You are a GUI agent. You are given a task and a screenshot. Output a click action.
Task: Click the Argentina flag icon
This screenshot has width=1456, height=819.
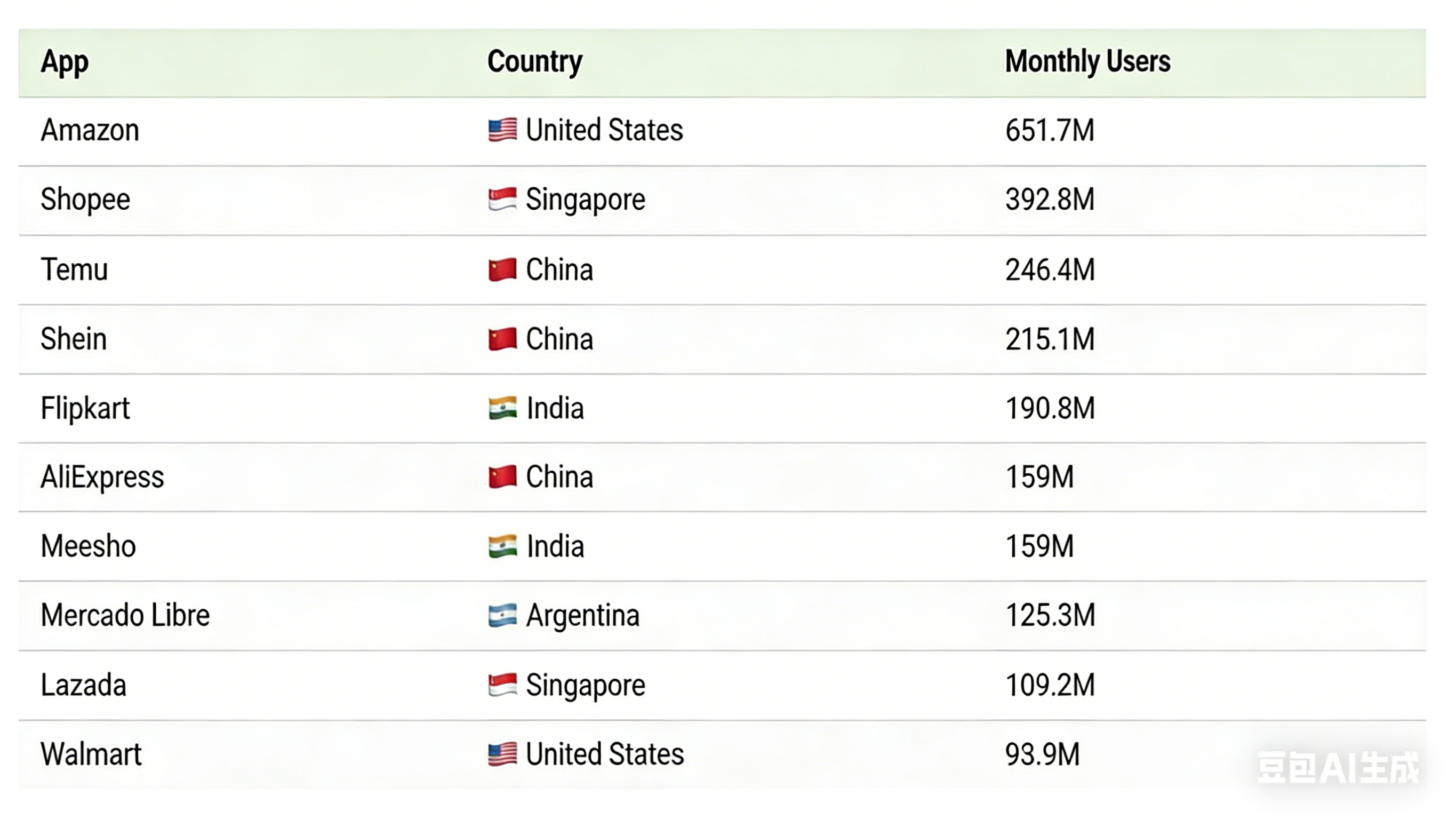(502, 615)
